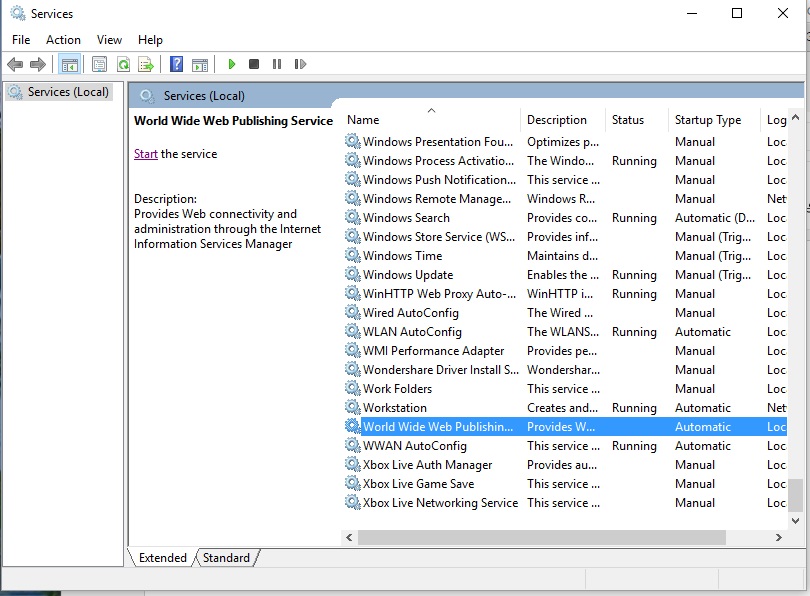Click gear icon of WWAN AutoConfig row
The image size is (810, 596).
tap(352, 445)
